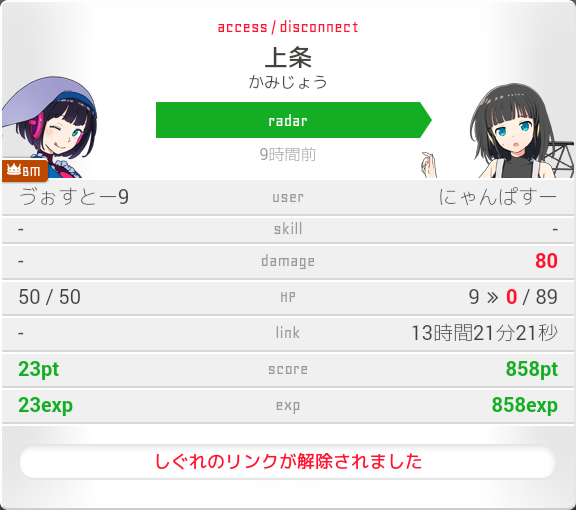This screenshot has width=576, height=510.
Task: Click the HP change 9 » 0 / 89
Action: (513, 297)
